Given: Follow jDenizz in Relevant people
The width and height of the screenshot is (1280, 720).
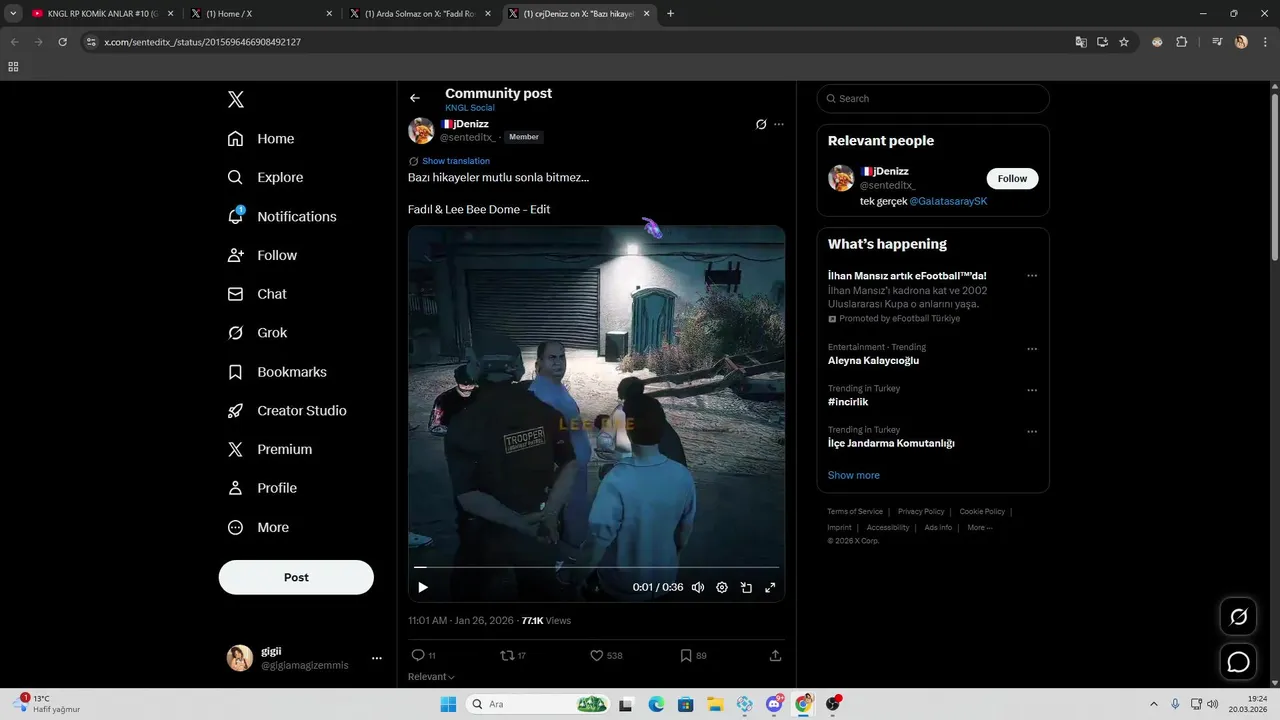Looking at the screenshot, I should pyautogui.click(x=1012, y=178).
